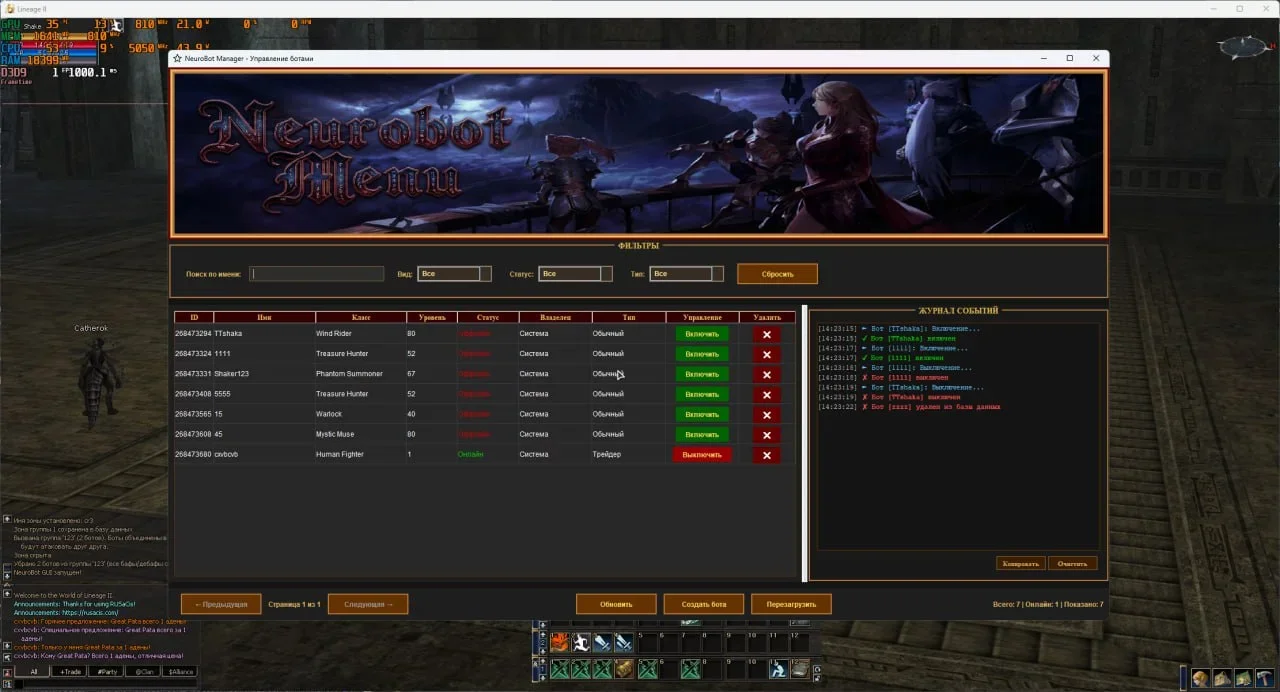Open the Тип filter dropdown
Image resolution: width=1280 pixels, height=692 pixels.
(686, 274)
